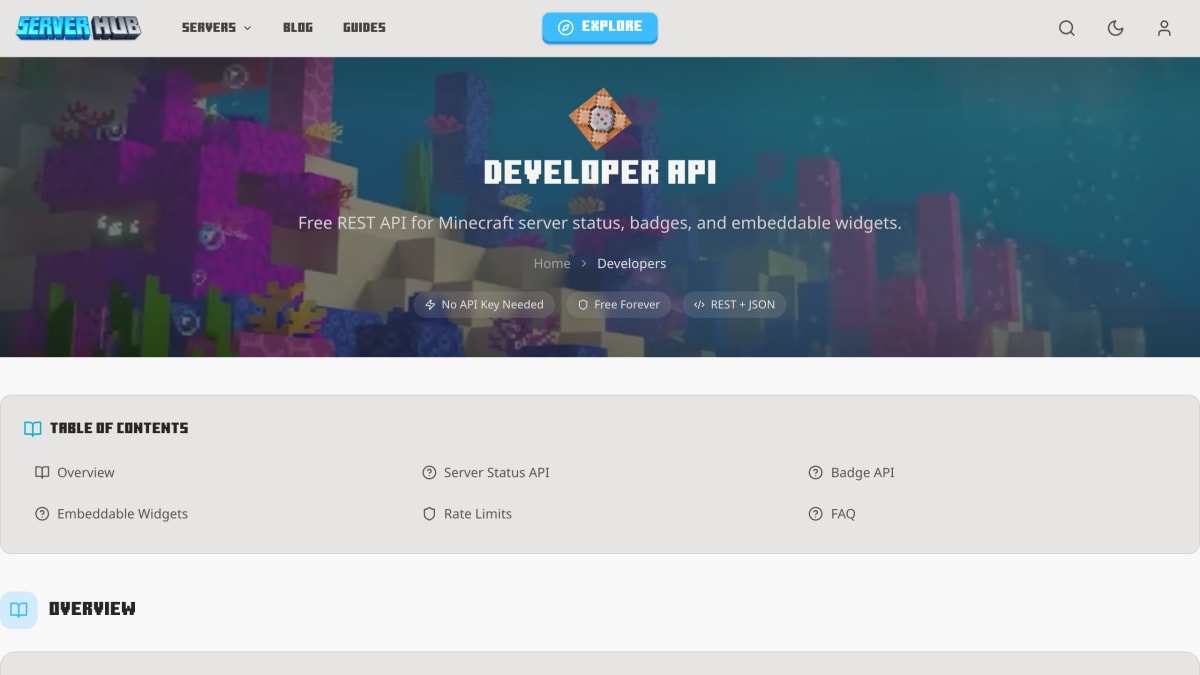Jump to Overview in table of contents
The height and width of the screenshot is (675, 1200).
click(x=75, y=473)
